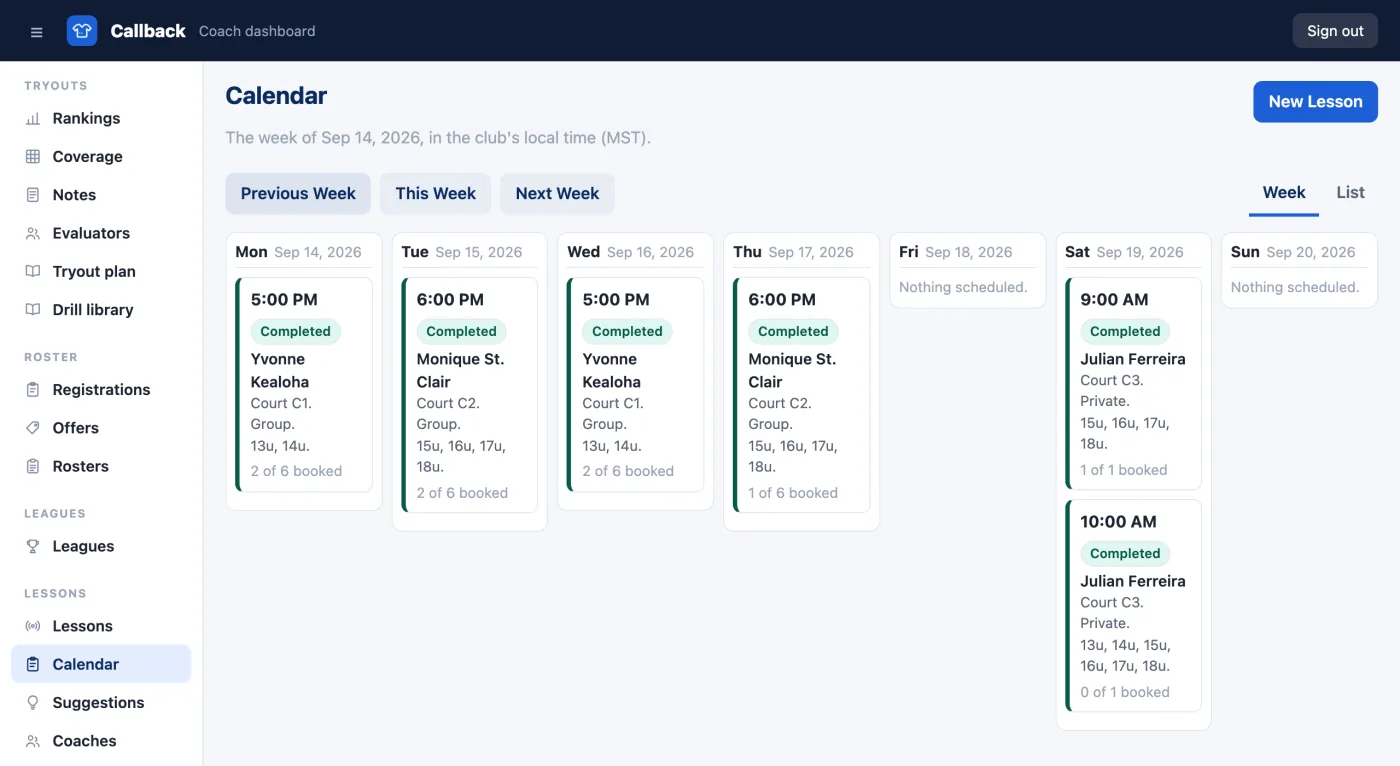Image resolution: width=1400 pixels, height=766 pixels.
Task: Click "0 of 1 booked" on Saturday's lesson
Action: coord(1125,692)
